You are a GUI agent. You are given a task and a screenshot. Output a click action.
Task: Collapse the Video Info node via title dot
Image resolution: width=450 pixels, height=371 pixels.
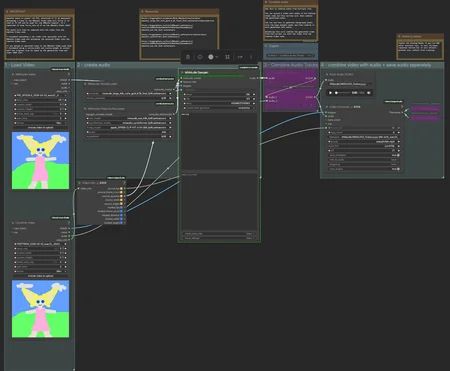tap(79, 183)
